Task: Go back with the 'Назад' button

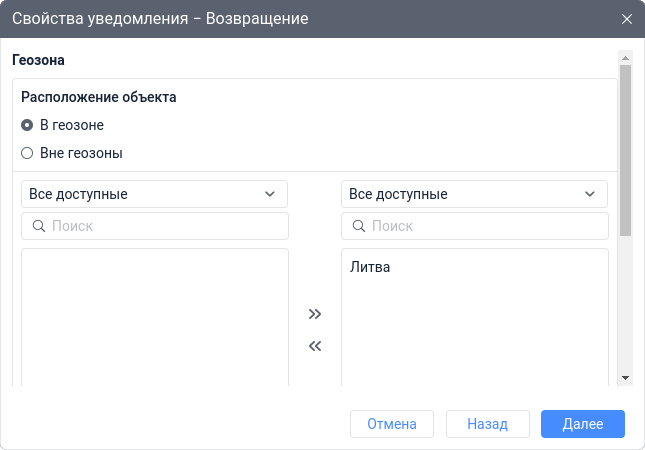Action: pyautogui.click(x=487, y=424)
